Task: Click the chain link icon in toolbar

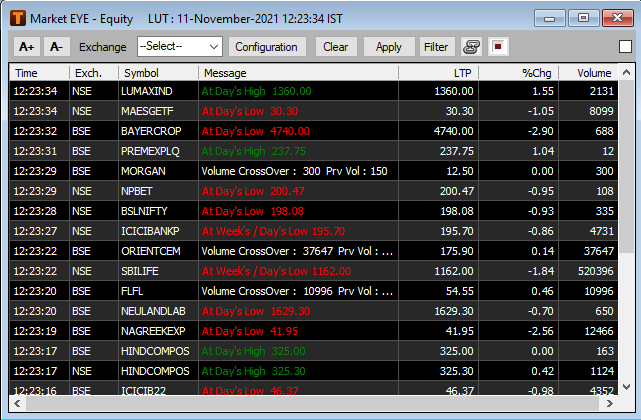Action: point(471,47)
